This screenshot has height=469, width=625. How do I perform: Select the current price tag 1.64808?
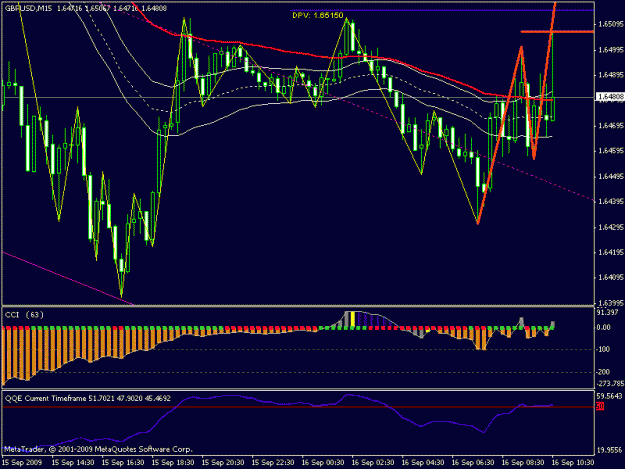tap(610, 97)
